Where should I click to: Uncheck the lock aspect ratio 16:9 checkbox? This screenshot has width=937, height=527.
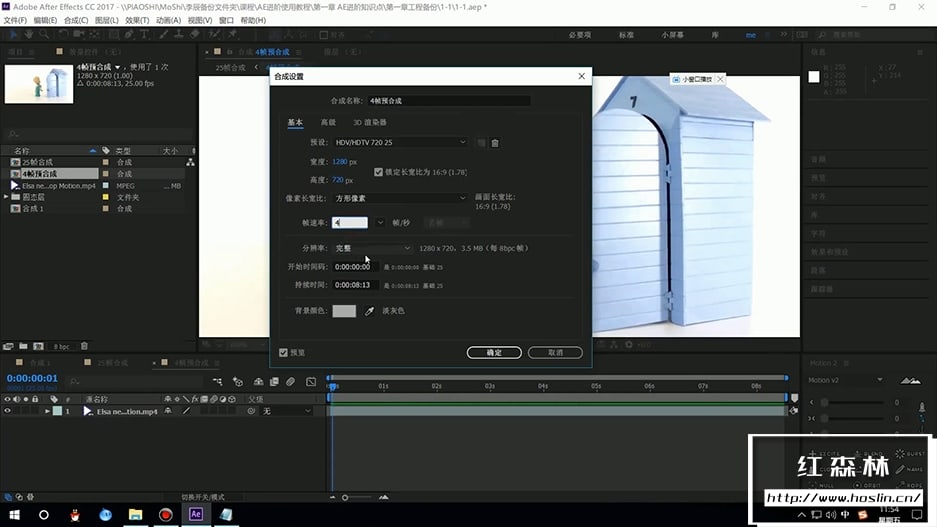click(379, 172)
